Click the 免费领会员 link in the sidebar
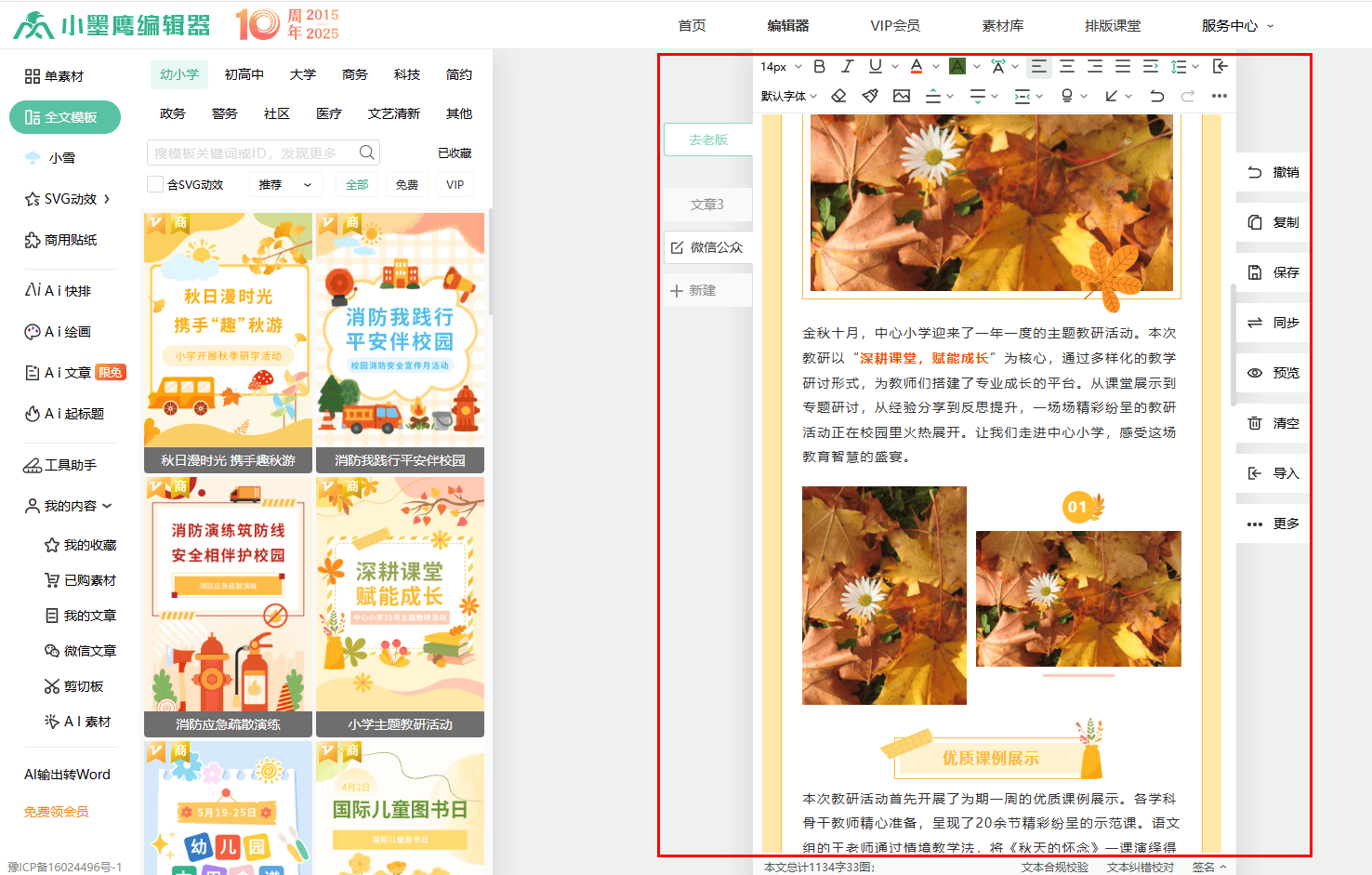 pyautogui.click(x=57, y=812)
